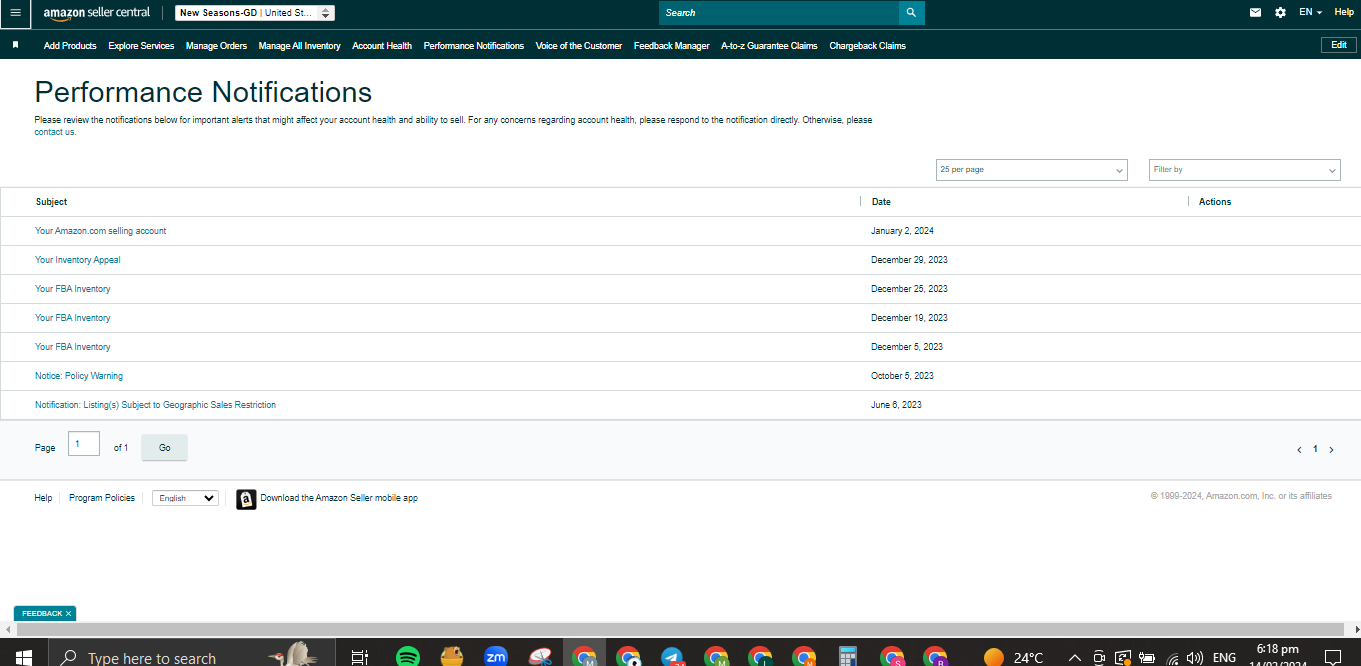Open A-to-z Guarantee Claims
Image resolution: width=1361 pixels, height=666 pixels.
point(769,46)
